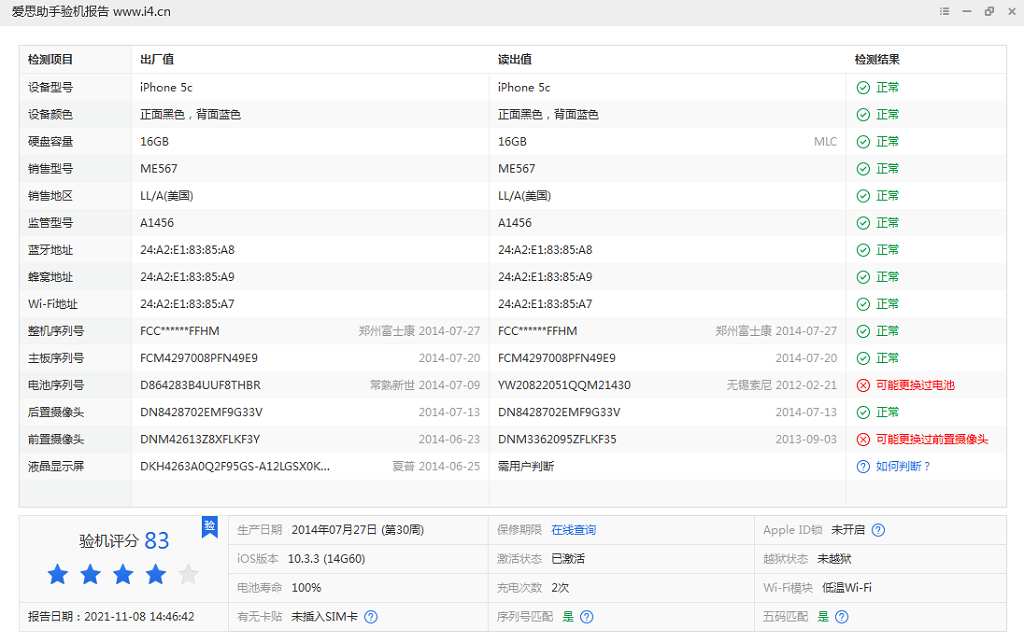Click the green check icon for 销售型号 row
This screenshot has height=643, width=1024.
tap(863, 169)
